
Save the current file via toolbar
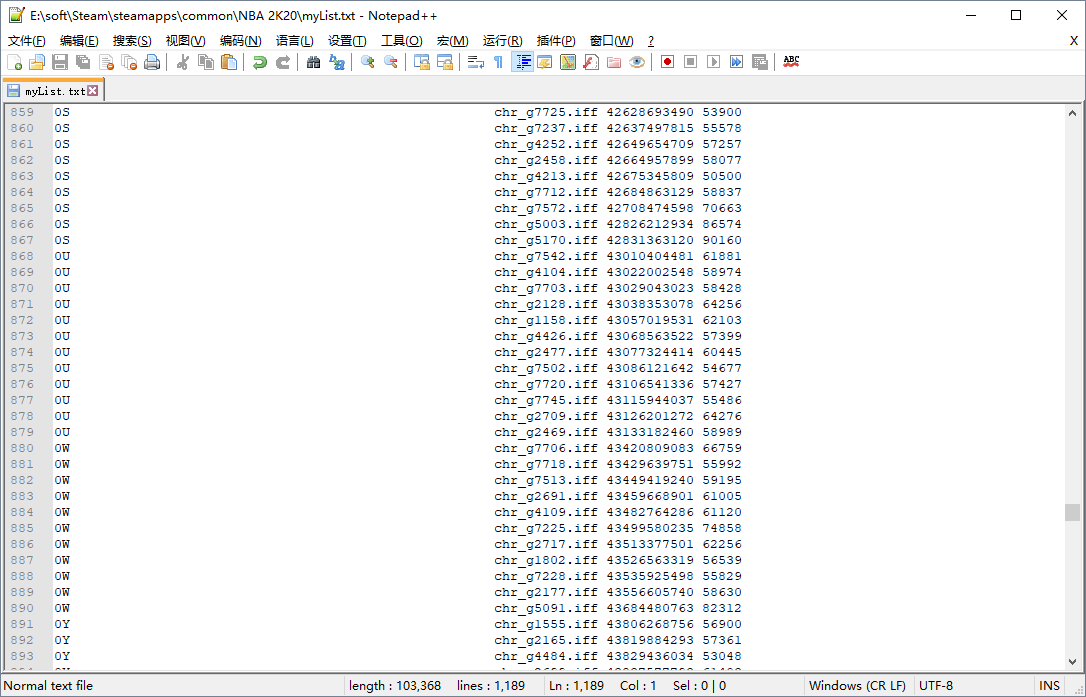(60, 62)
